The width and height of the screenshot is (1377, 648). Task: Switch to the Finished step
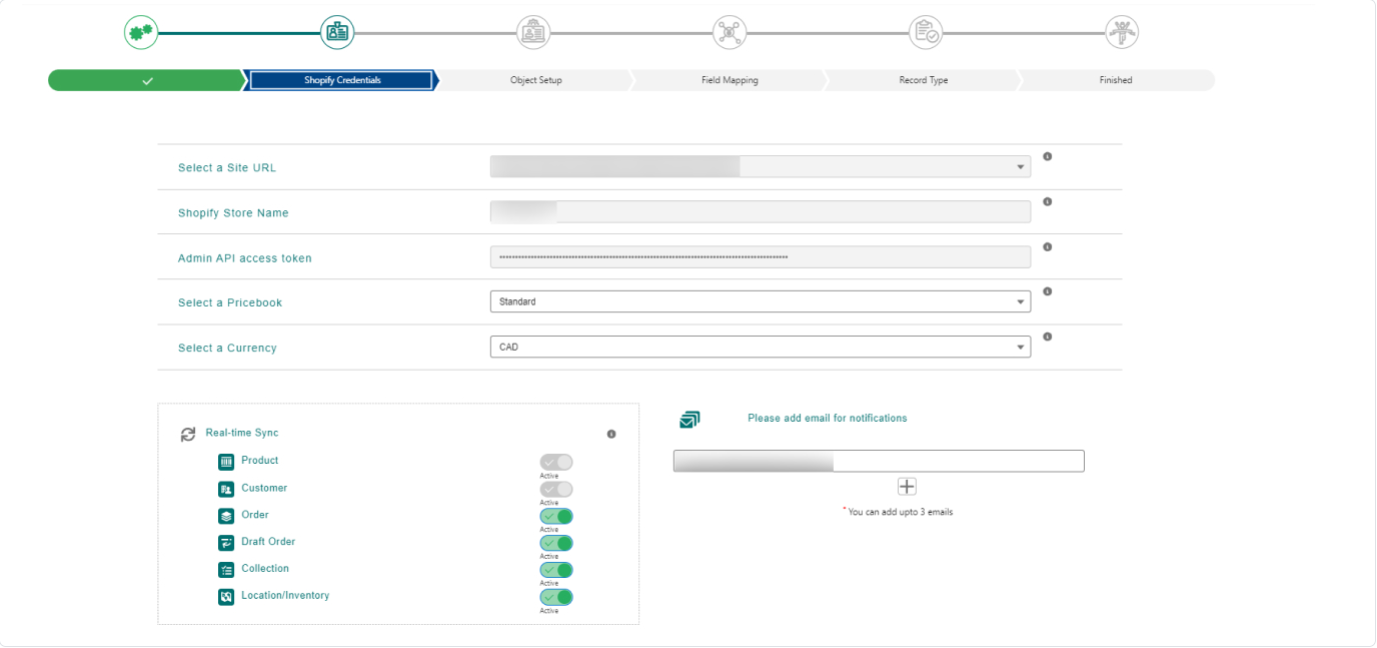[1116, 80]
